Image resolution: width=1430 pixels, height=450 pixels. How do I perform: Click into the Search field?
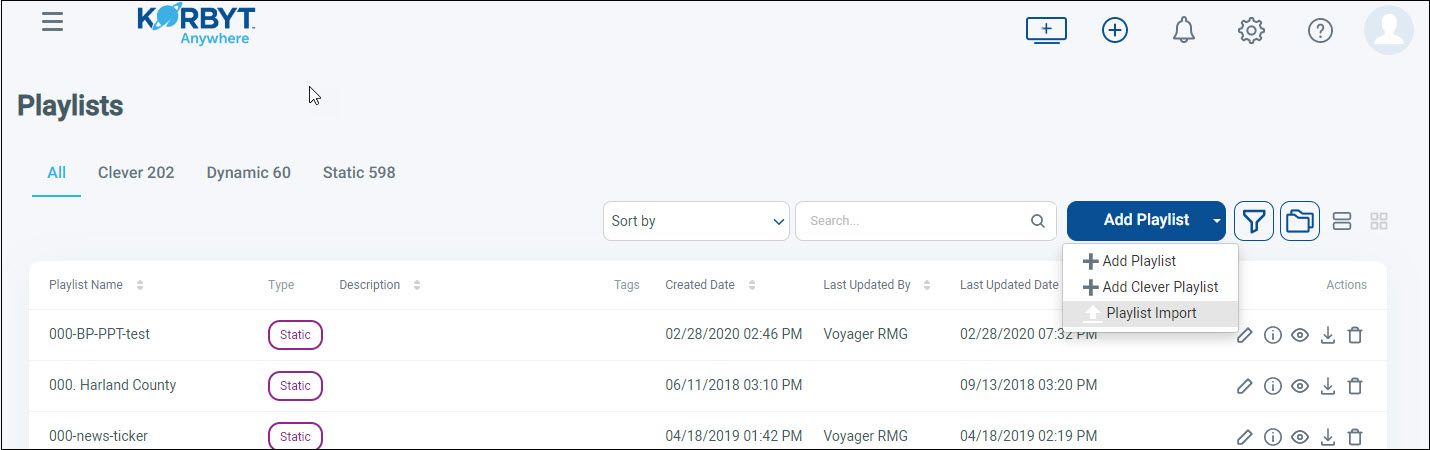925,221
